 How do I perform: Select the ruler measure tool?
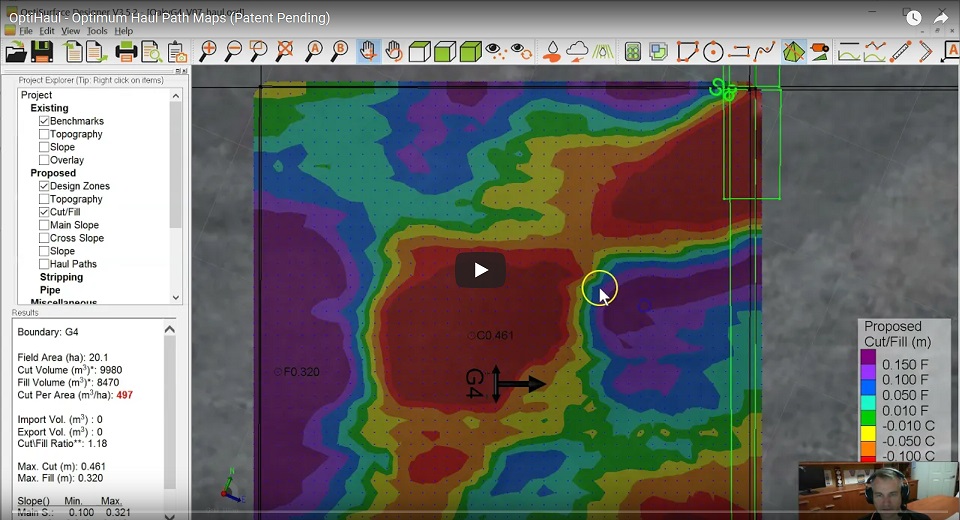[901, 51]
